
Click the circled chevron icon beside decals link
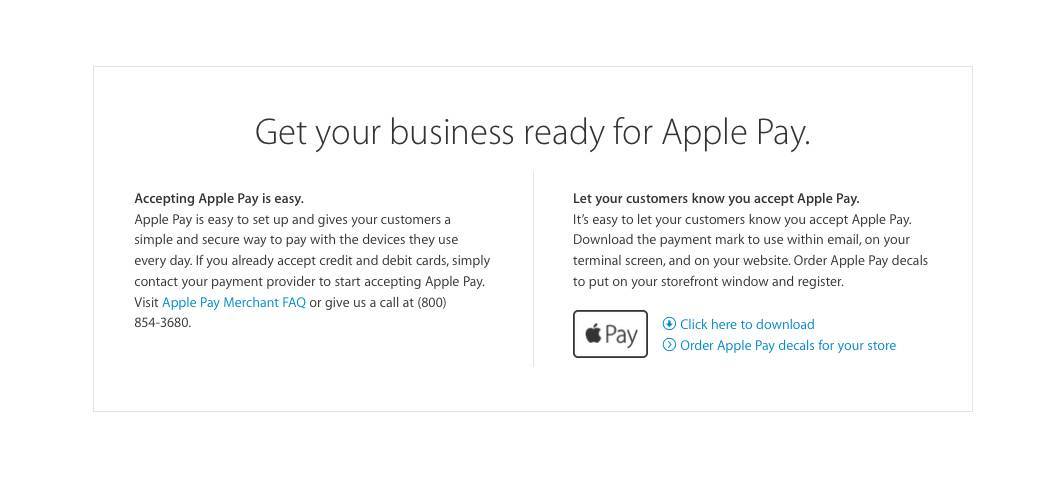click(669, 345)
